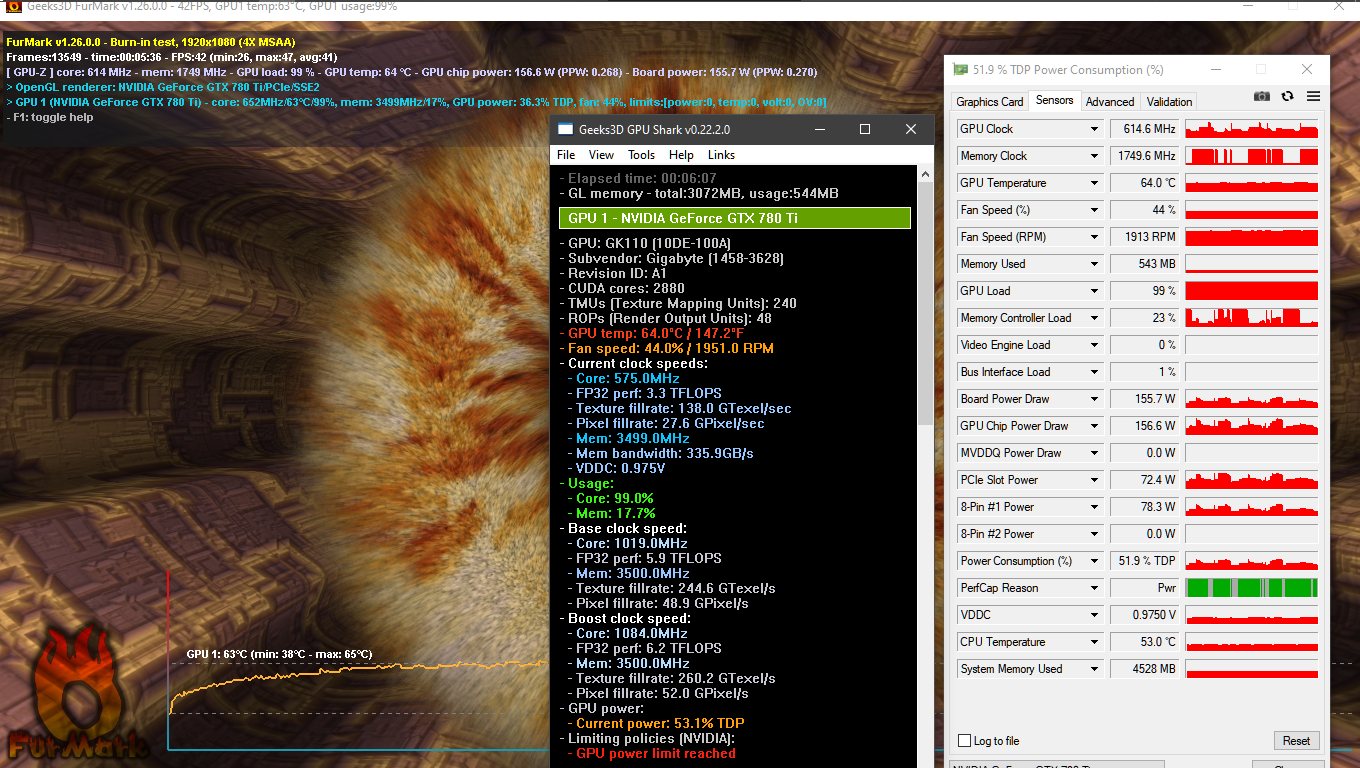Click the PerfCap Reason green graph
The height and width of the screenshot is (768, 1360).
[x=1252, y=588]
